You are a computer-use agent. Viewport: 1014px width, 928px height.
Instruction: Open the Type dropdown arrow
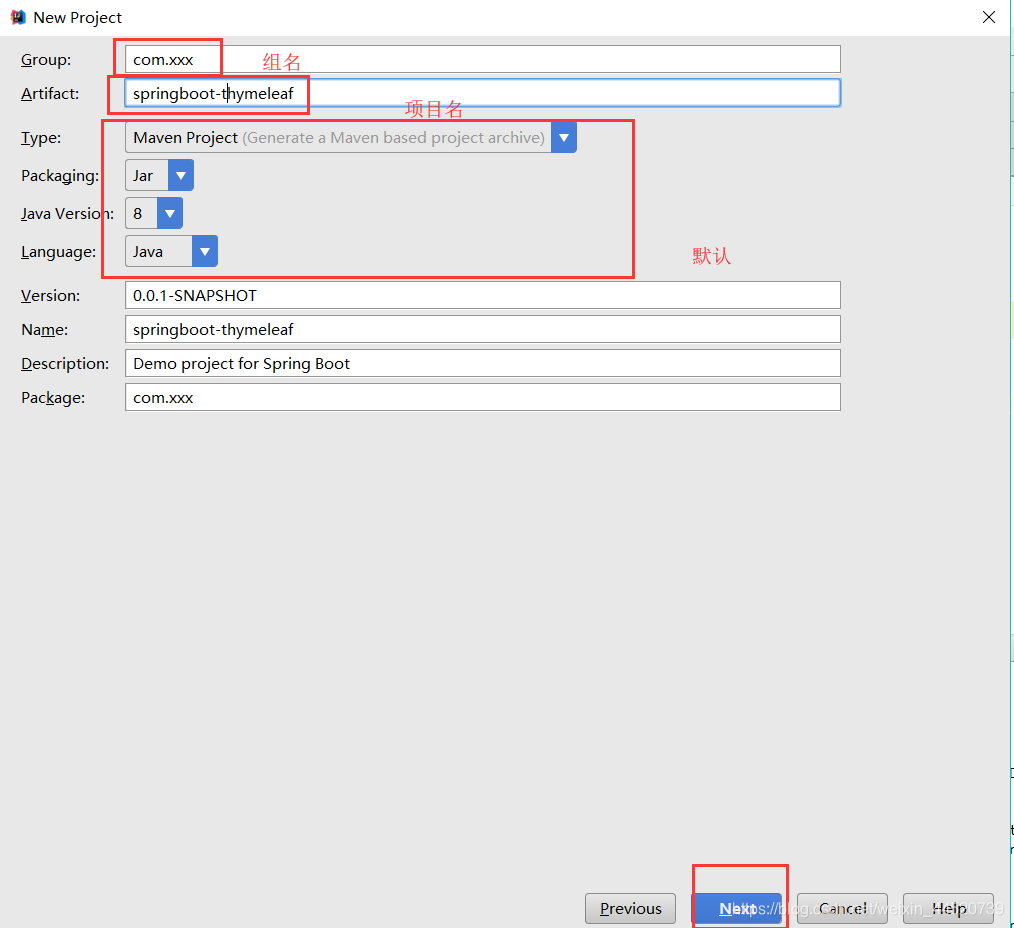(564, 138)
